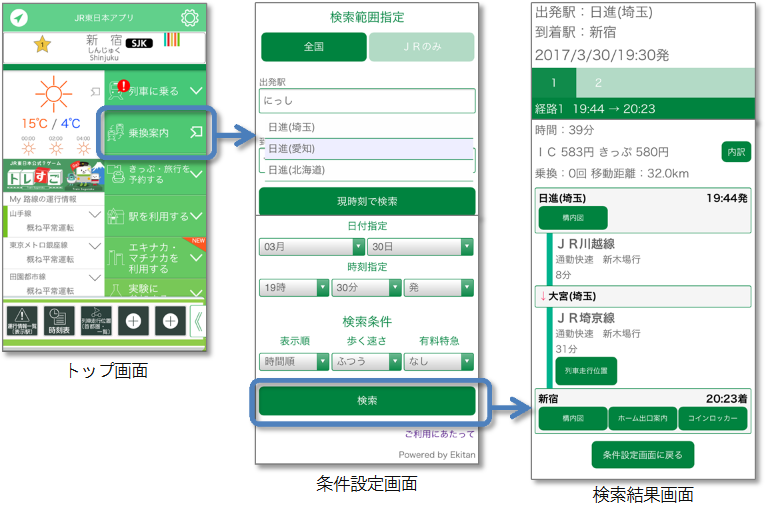Tap the second plus add-shortcut icon

click(170, 321)
